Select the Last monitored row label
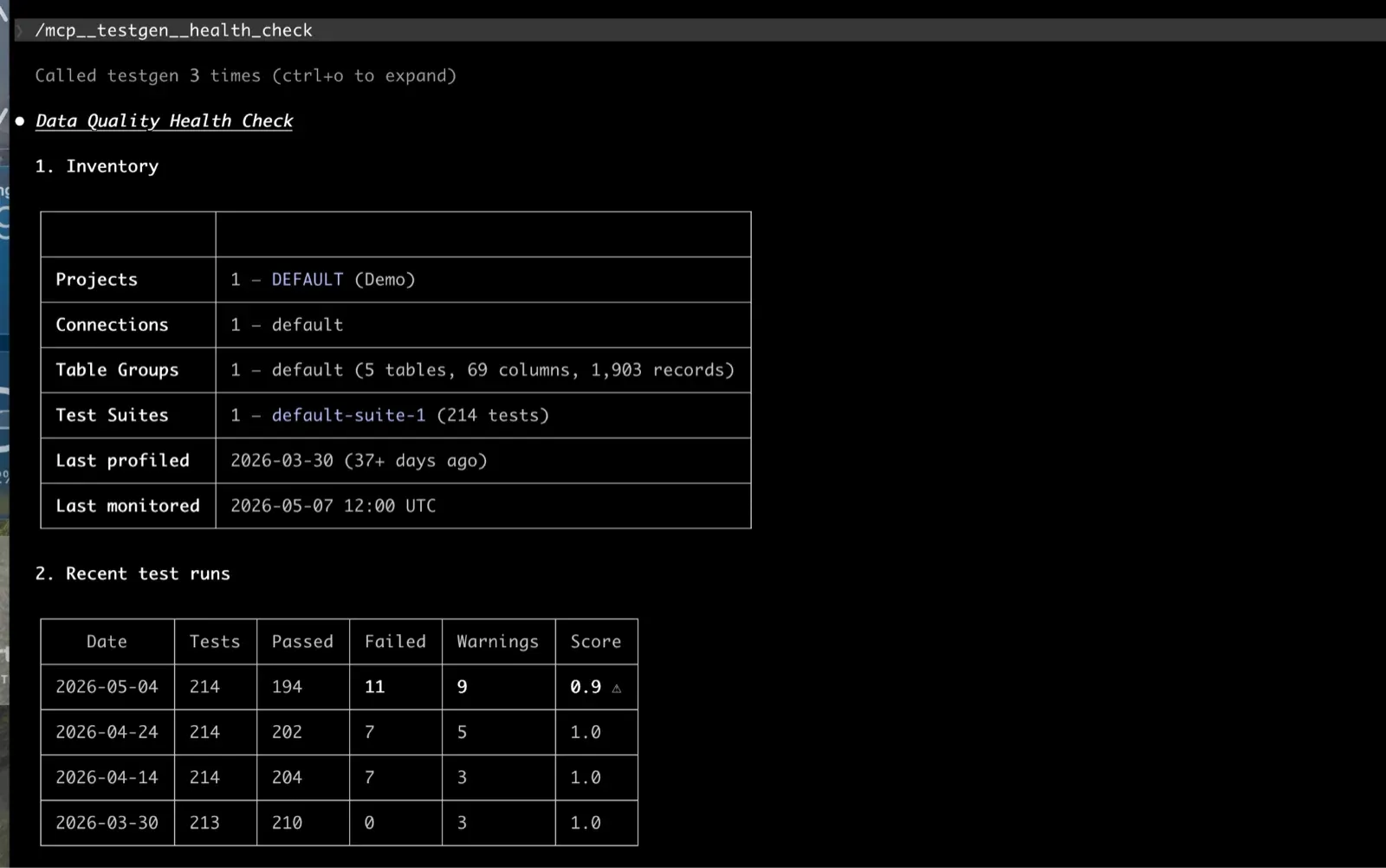 127,506
